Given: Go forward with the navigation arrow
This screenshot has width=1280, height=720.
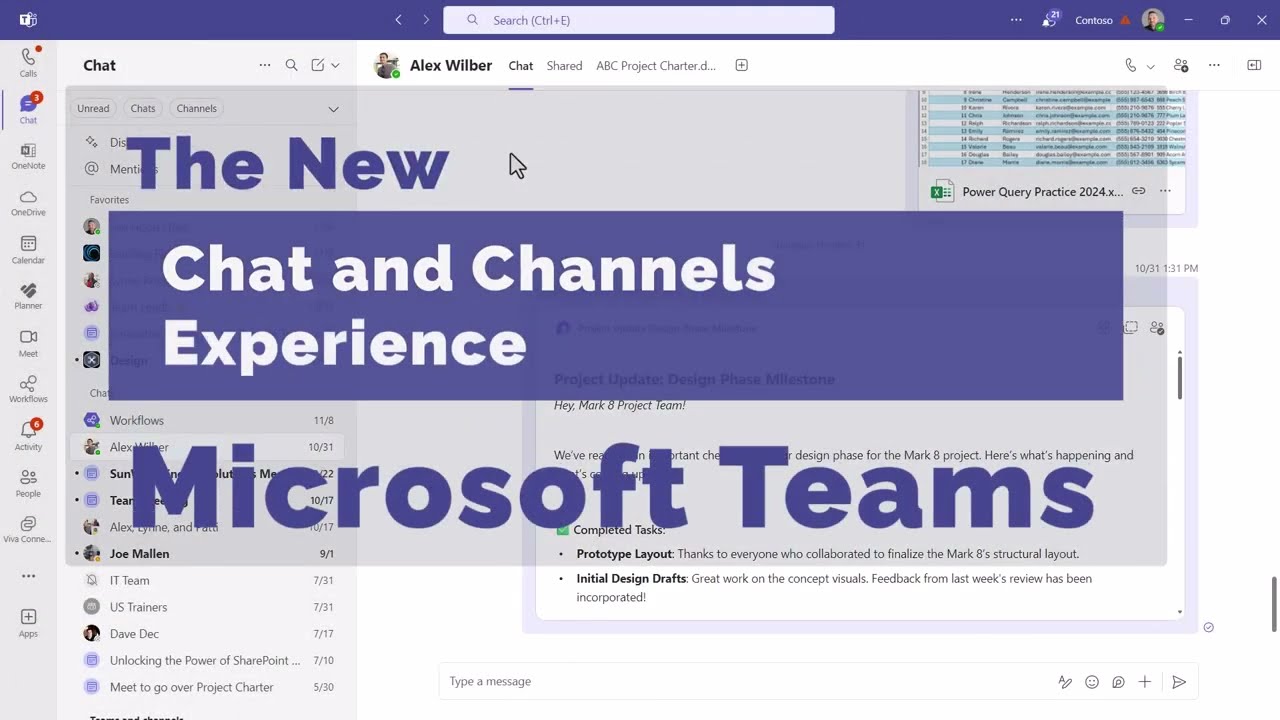Looking at the screenshot, I should tap(426, 20).
